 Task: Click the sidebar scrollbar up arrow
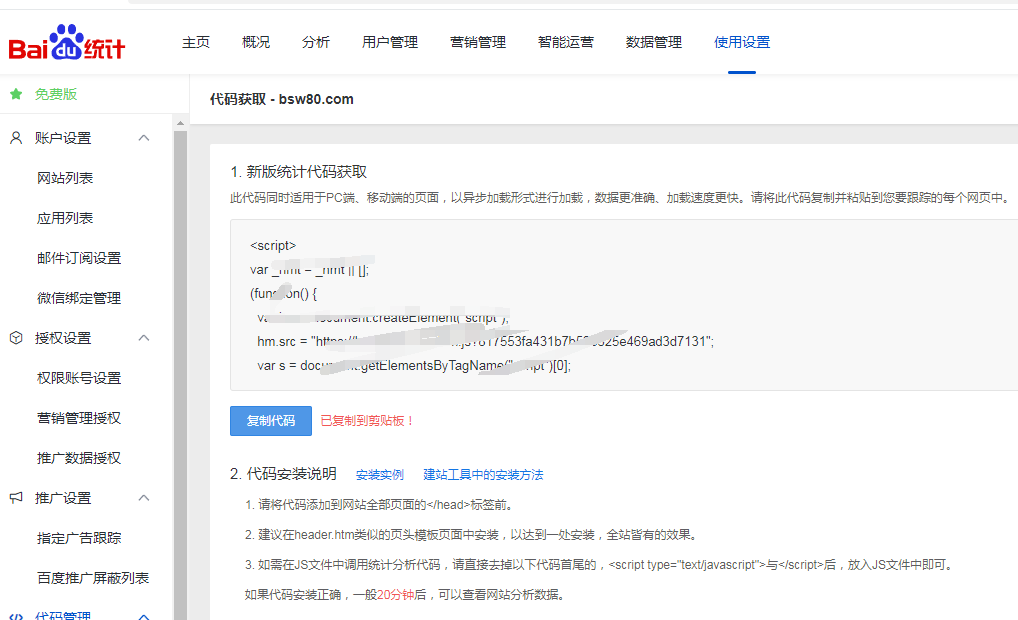tap(180, 123)
